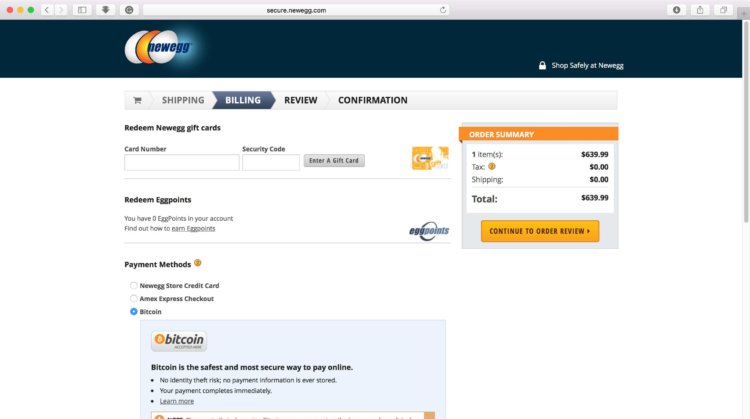750x419 pixels.
Task: Click the Safari forward arrow
Action: (x=61, y=10)
